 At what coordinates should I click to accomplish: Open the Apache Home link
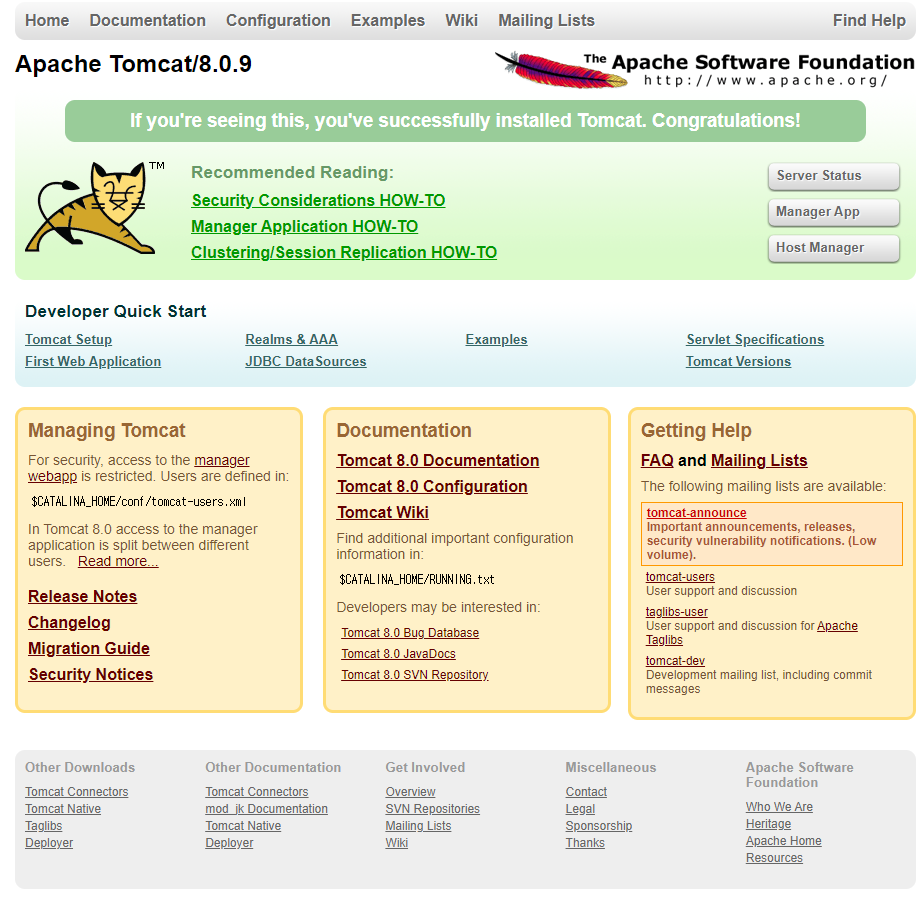click(x=783, y=842)
